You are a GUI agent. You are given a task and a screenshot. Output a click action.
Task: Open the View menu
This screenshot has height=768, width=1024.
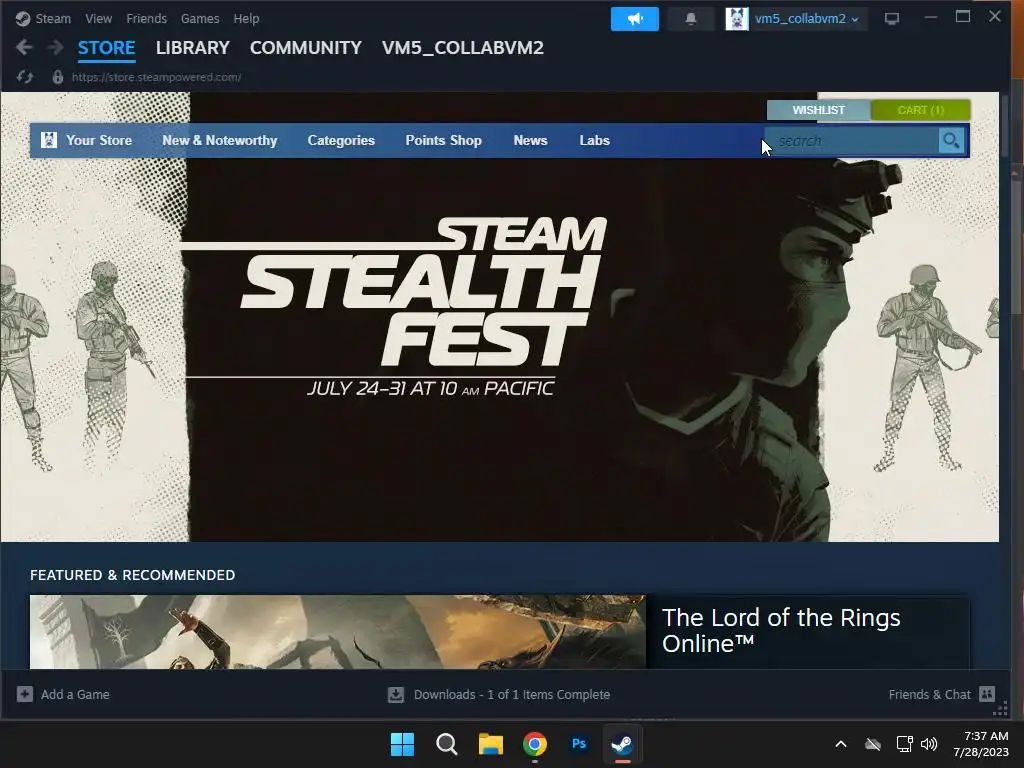click(x=99, y=18)
